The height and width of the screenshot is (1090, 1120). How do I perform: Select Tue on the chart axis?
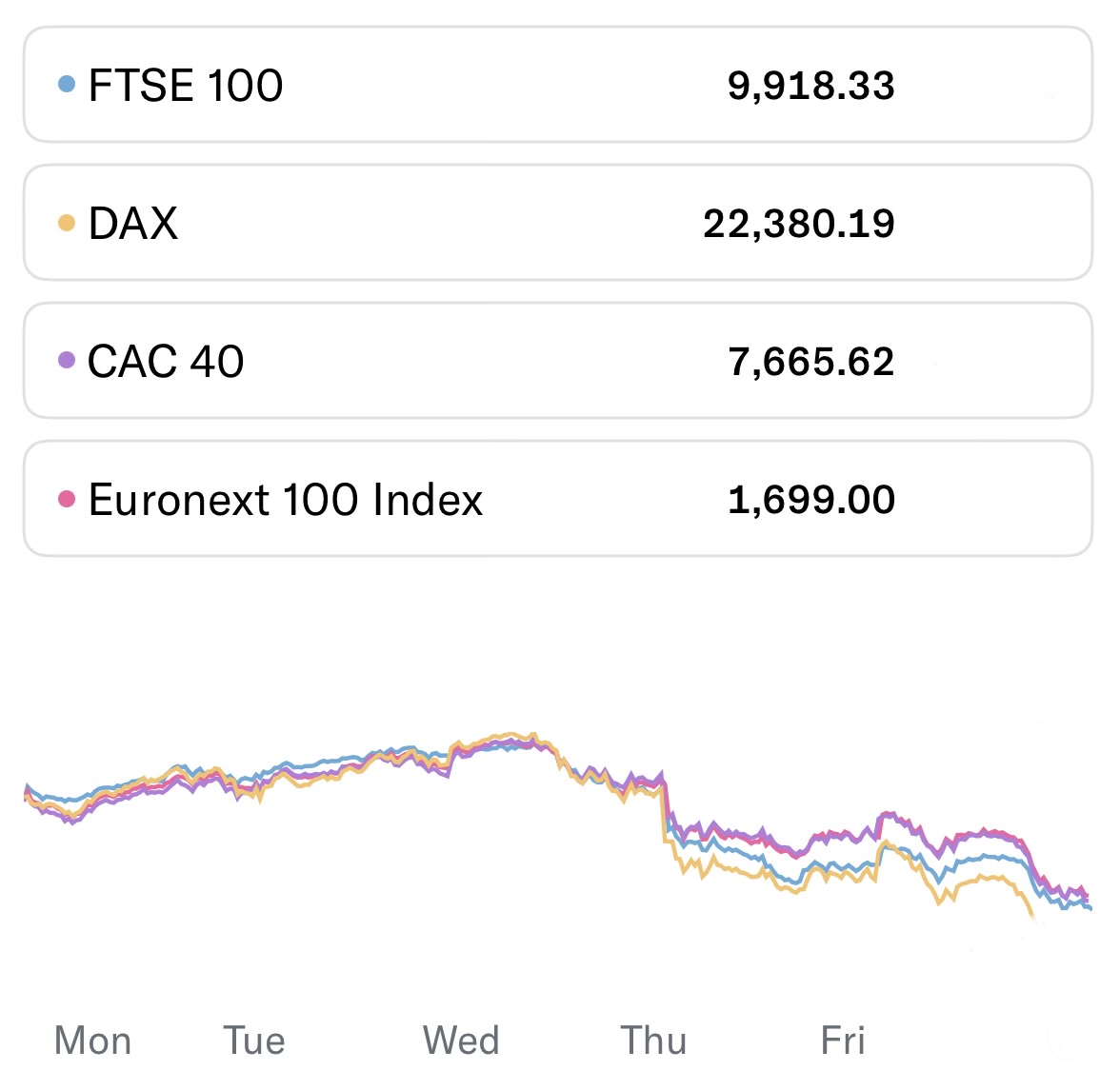pos(254,1040)
